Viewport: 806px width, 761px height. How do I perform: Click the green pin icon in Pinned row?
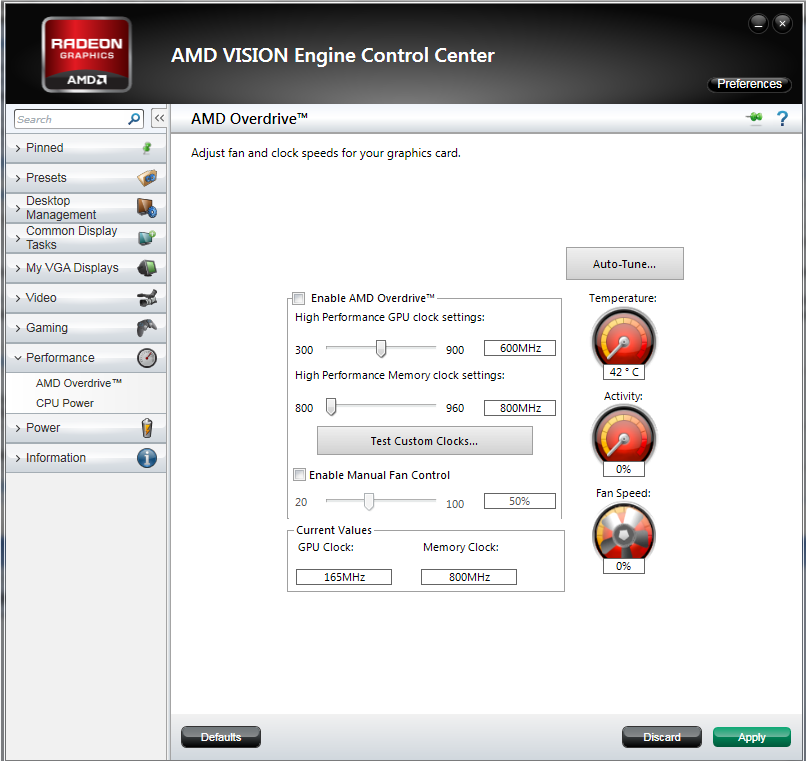click(147, 148)
